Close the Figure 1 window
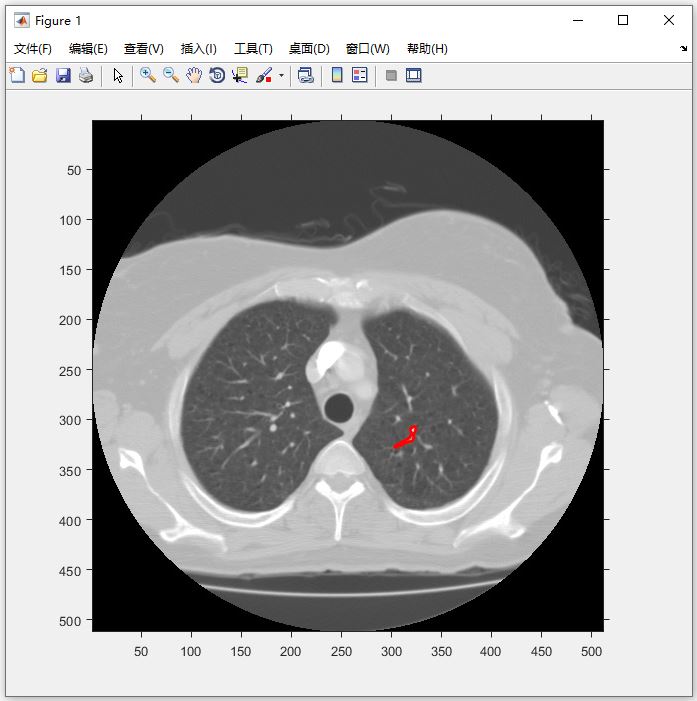The image size is (697, 701). (x=669, y=20)
